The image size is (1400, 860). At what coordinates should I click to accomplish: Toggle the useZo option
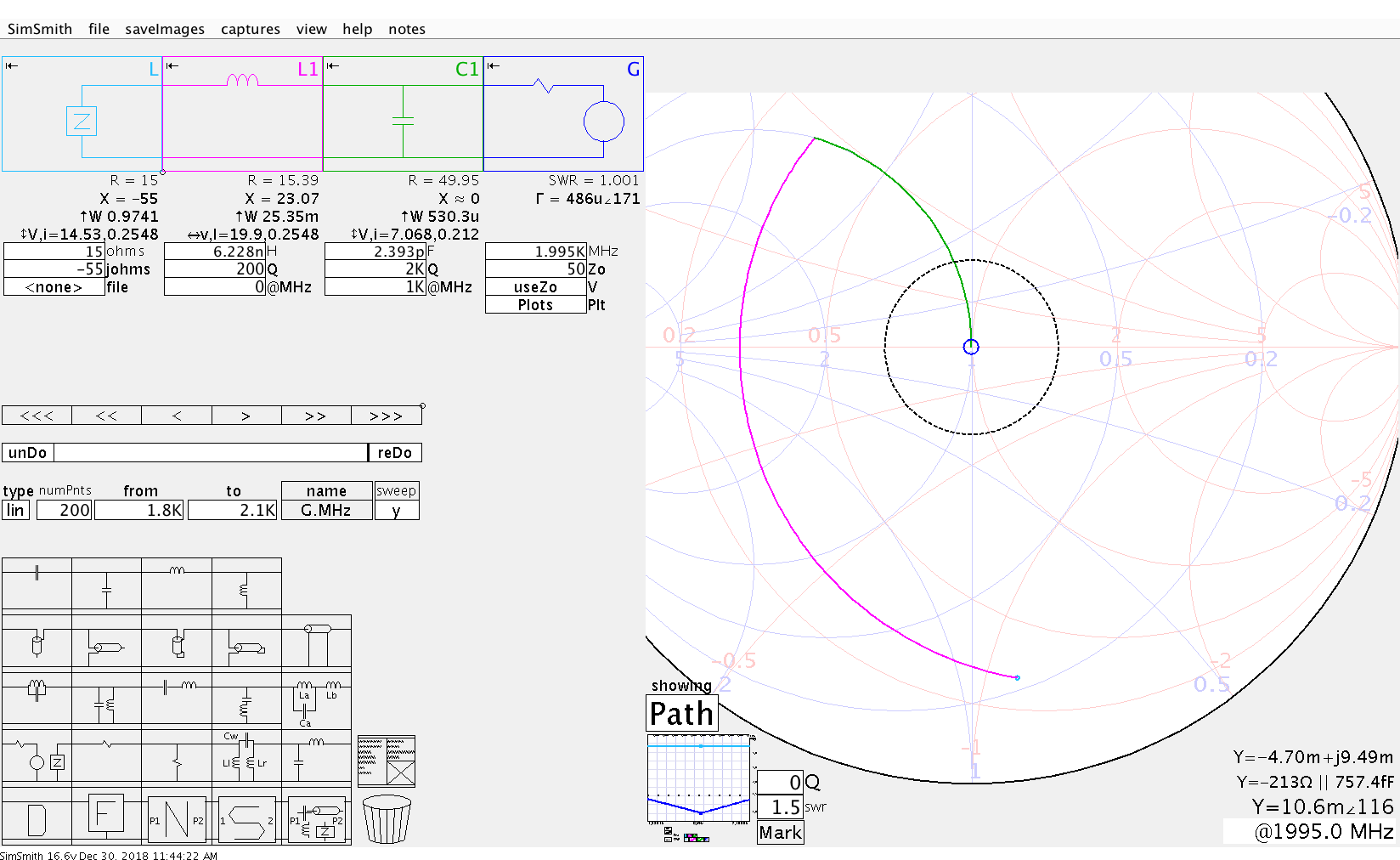(x=536, y=287)
